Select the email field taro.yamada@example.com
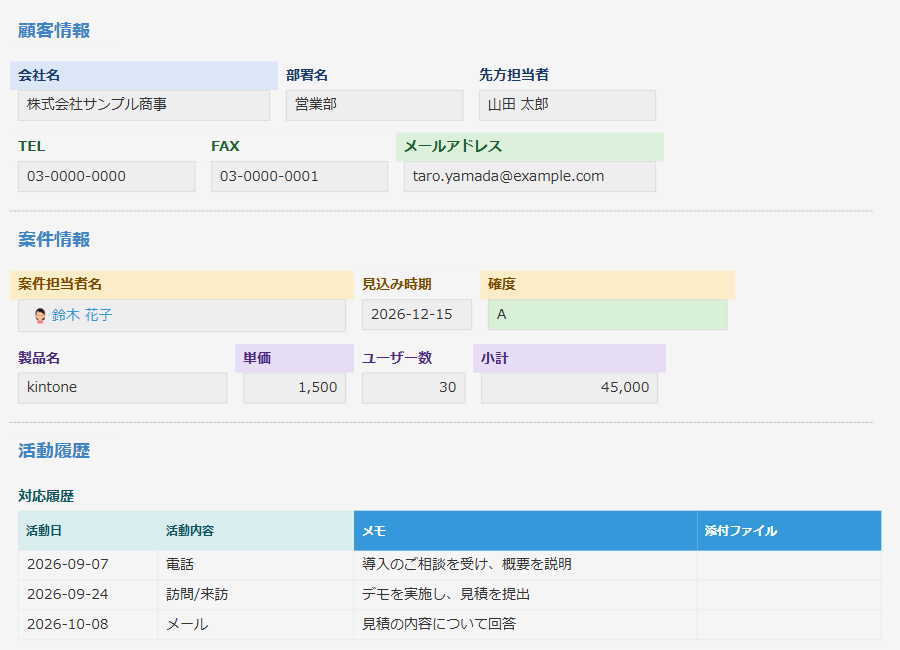900x650 pixels. (x=529, y=176)
